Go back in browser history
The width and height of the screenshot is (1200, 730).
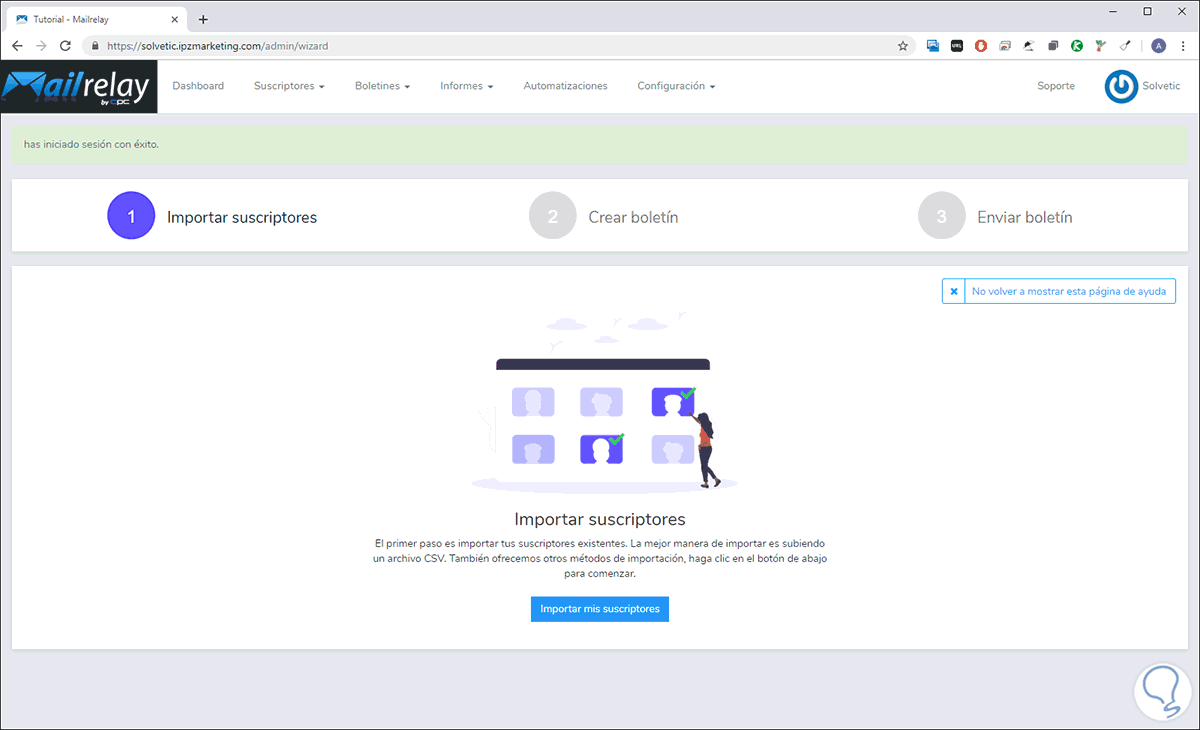pos(17,46)
